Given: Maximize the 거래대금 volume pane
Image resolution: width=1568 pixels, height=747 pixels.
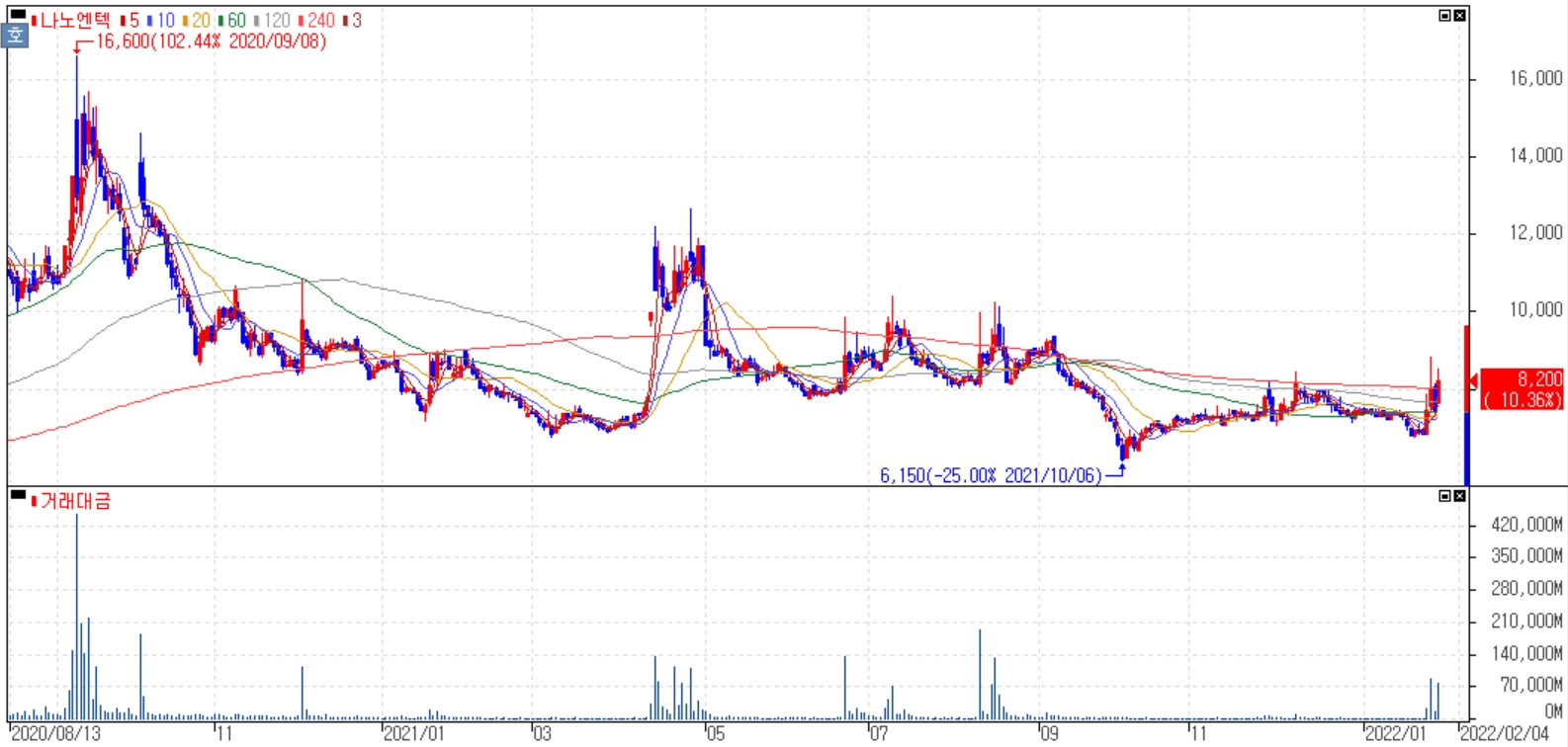Looking at the screenshot, I should coord(1445,495).
